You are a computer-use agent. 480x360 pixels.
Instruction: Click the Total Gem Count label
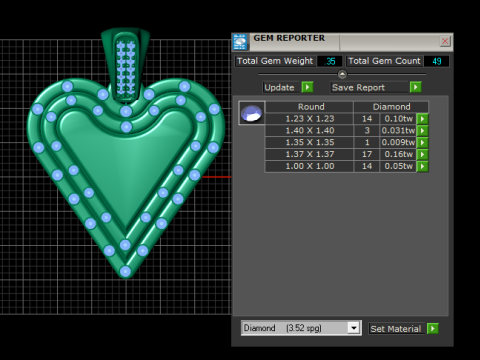pyautogui.click(x=384, y=61)
